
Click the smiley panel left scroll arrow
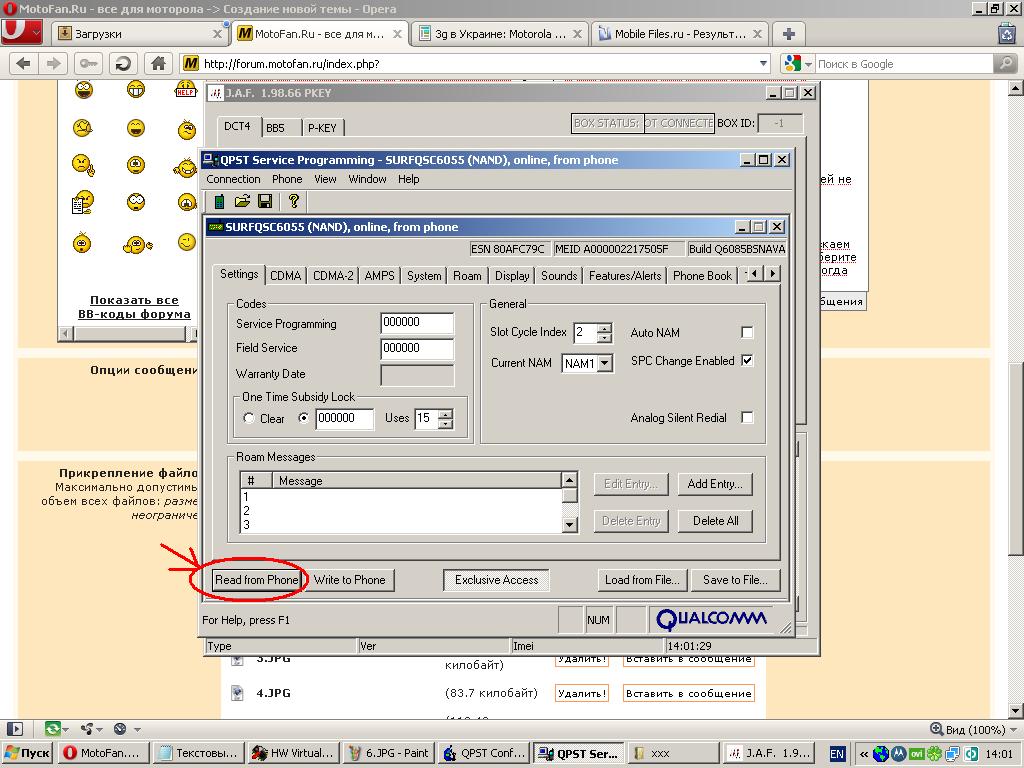65,334
